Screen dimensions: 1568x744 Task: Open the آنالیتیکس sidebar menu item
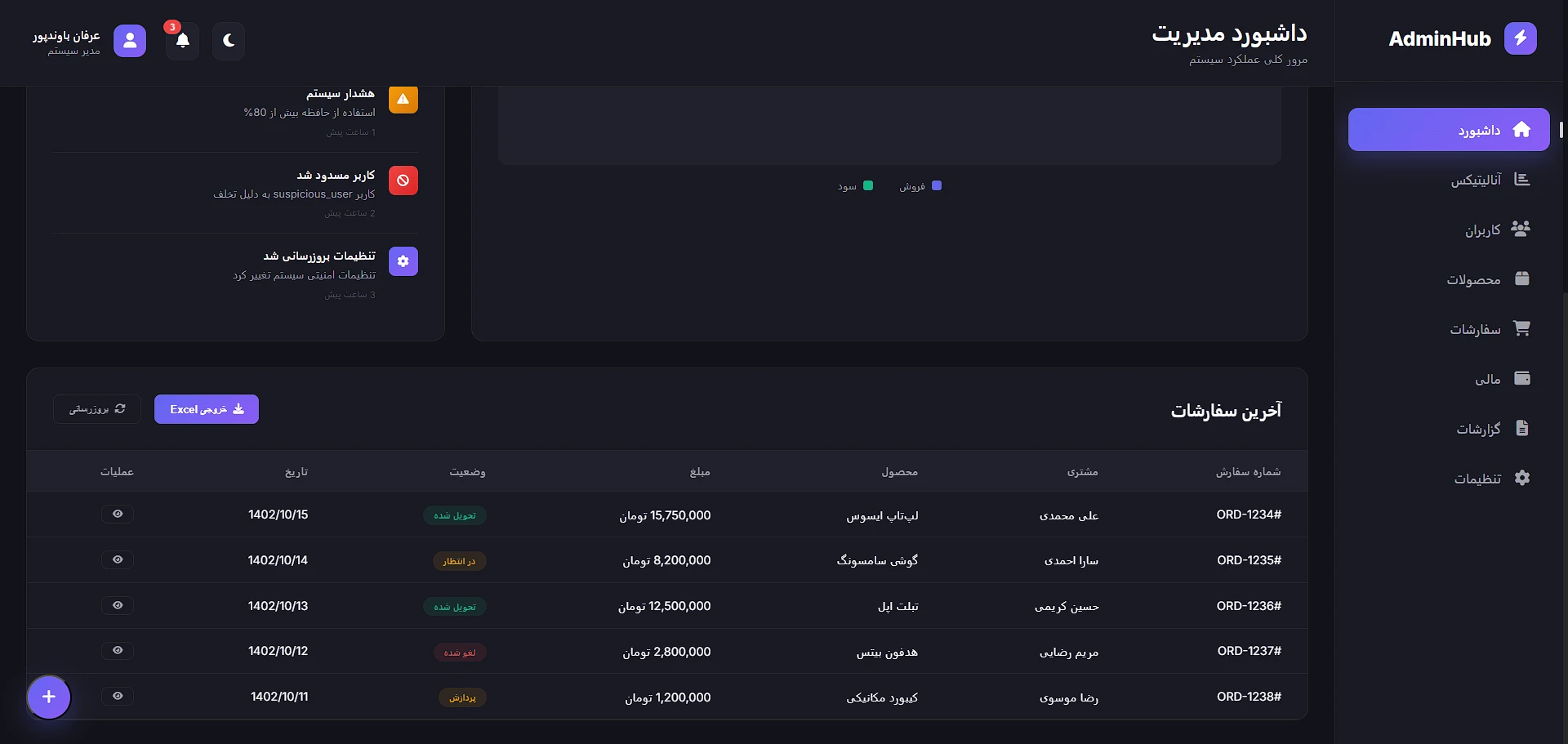tap(1489, 180)
